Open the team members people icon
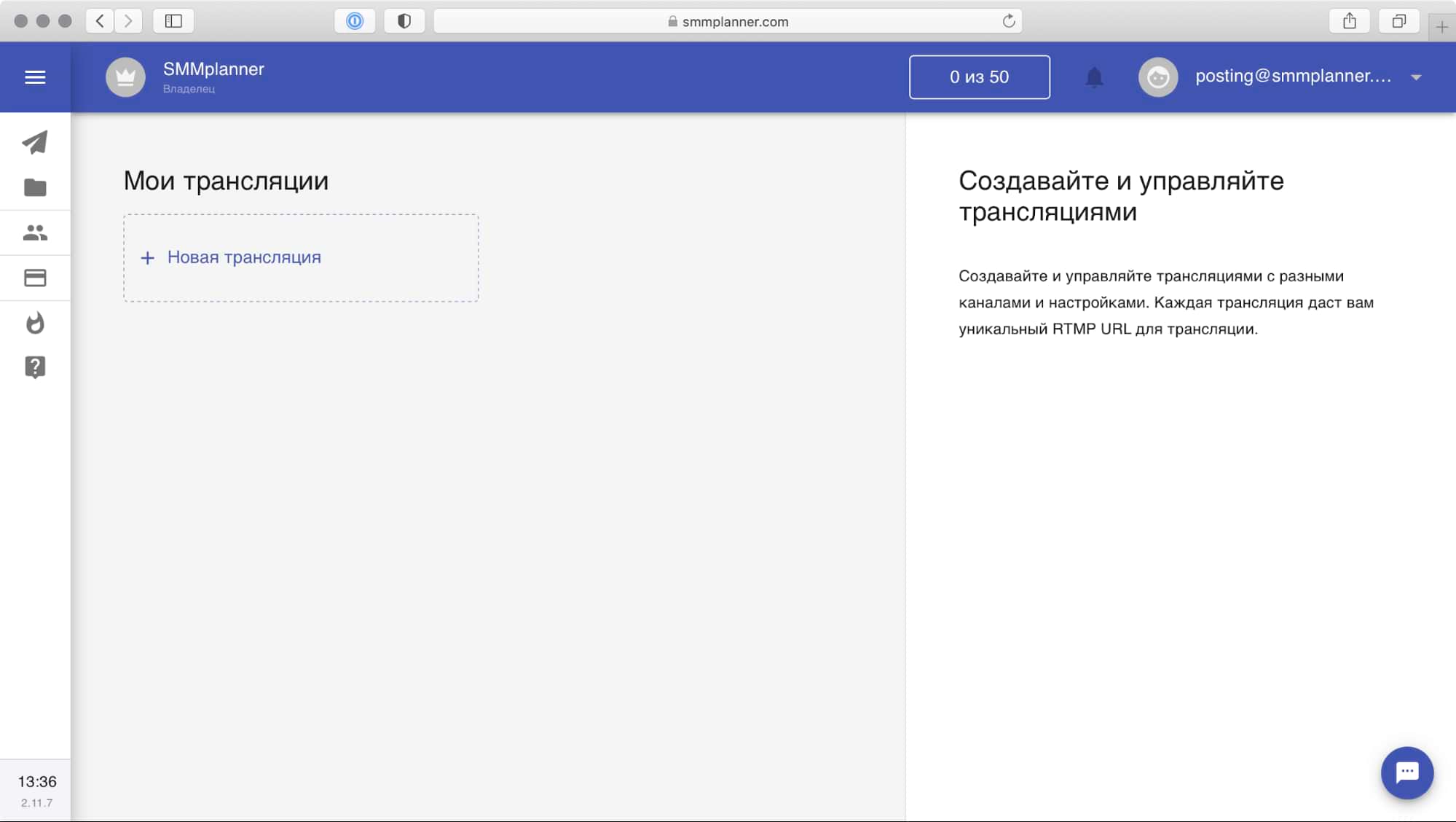The image size is (1456, 822). tap(35, 233)
